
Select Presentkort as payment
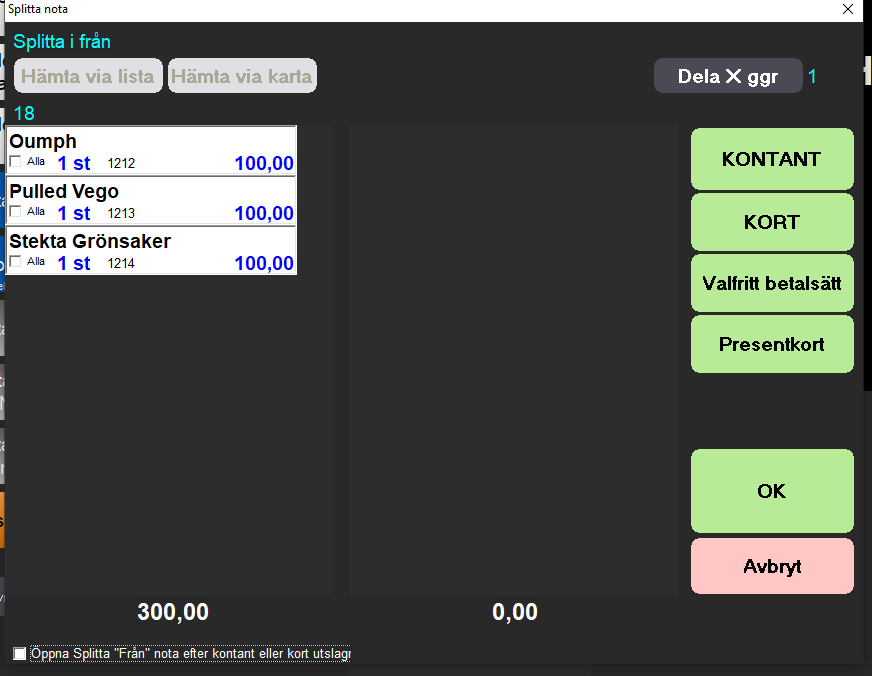tap(772, 344)
